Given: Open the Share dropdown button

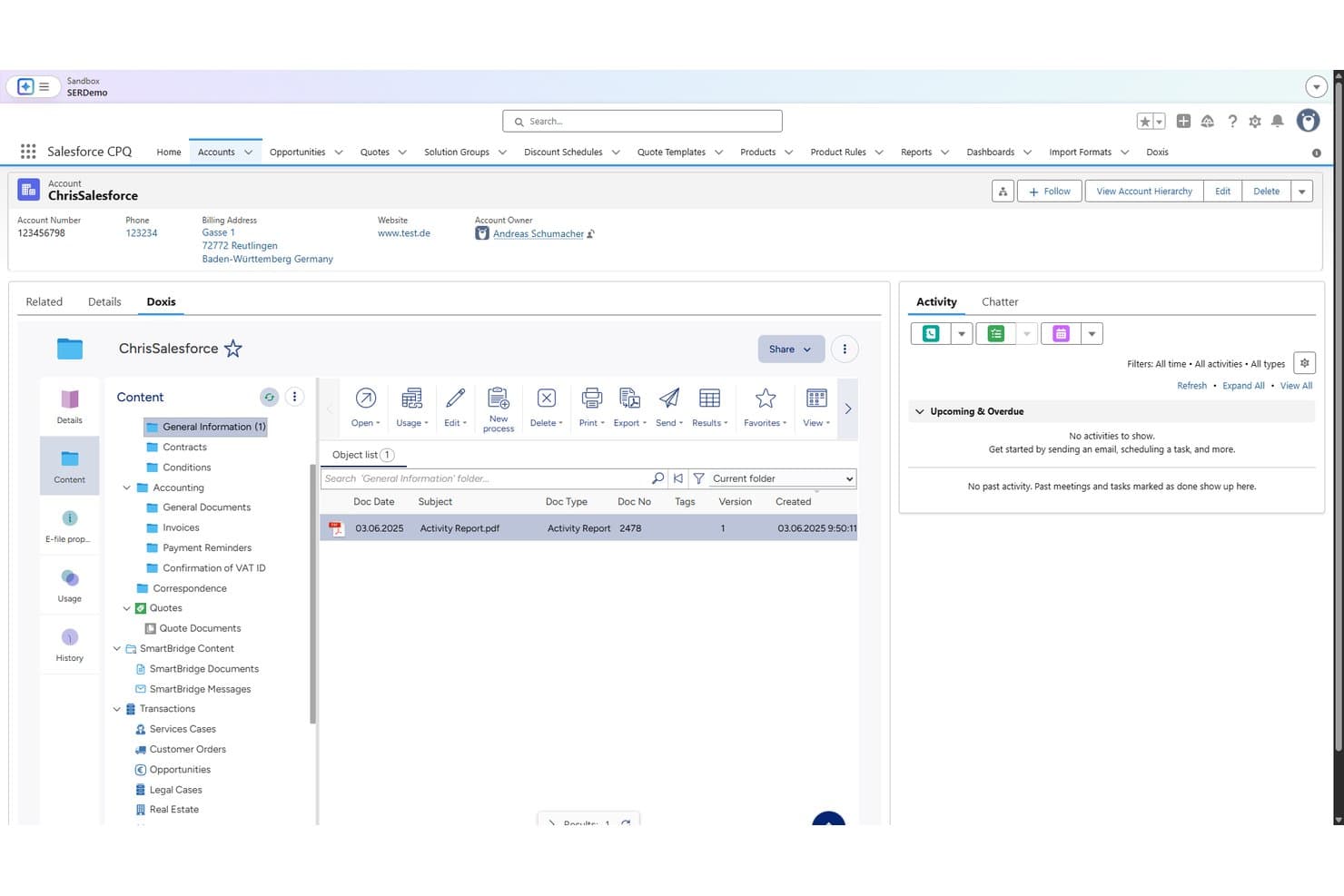Looking at the screenshot, I should point(791,350).
